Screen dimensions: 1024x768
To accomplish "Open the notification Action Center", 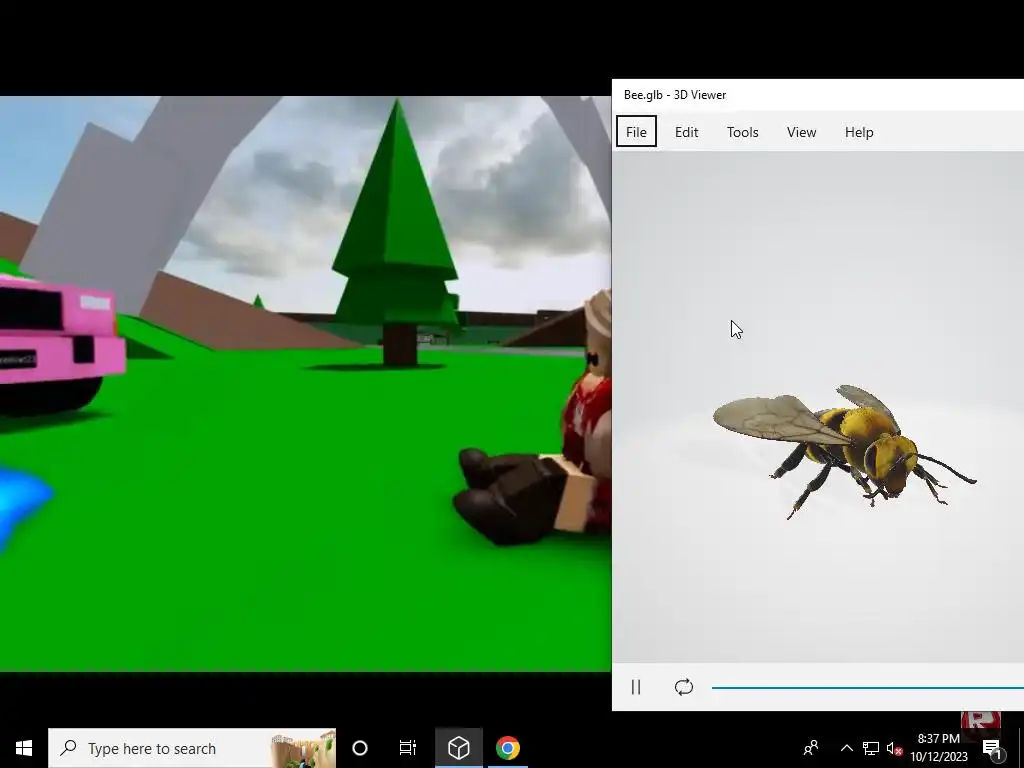I will click(993, 748).
